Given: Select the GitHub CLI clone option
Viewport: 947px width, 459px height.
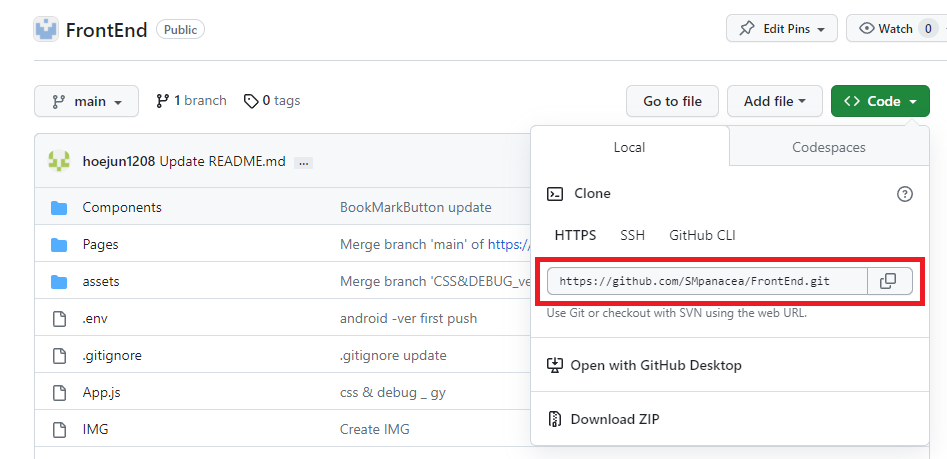Looking at the screenshot, I should (x=702, y=236).
